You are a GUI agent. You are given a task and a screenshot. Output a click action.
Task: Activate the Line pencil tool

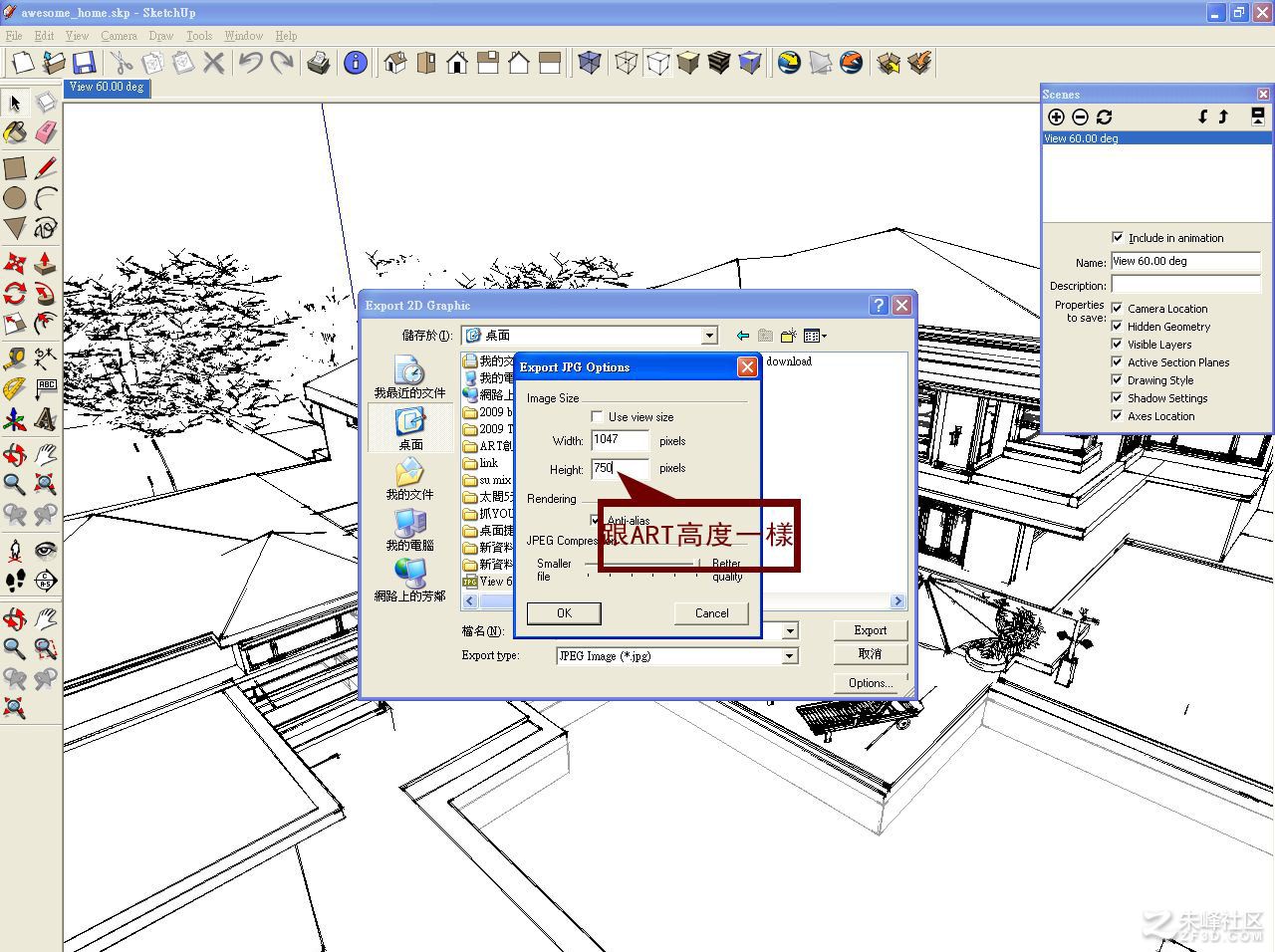pos(45,167)
